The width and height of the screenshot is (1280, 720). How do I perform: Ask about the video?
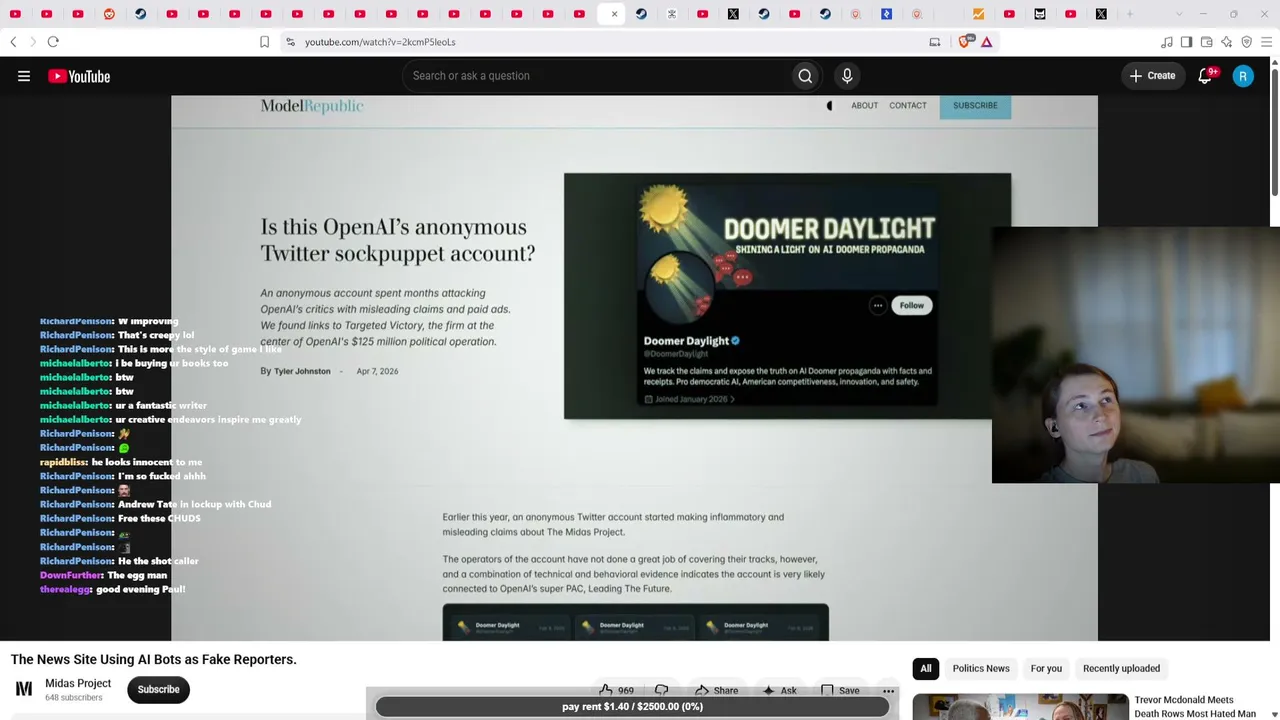779,690
